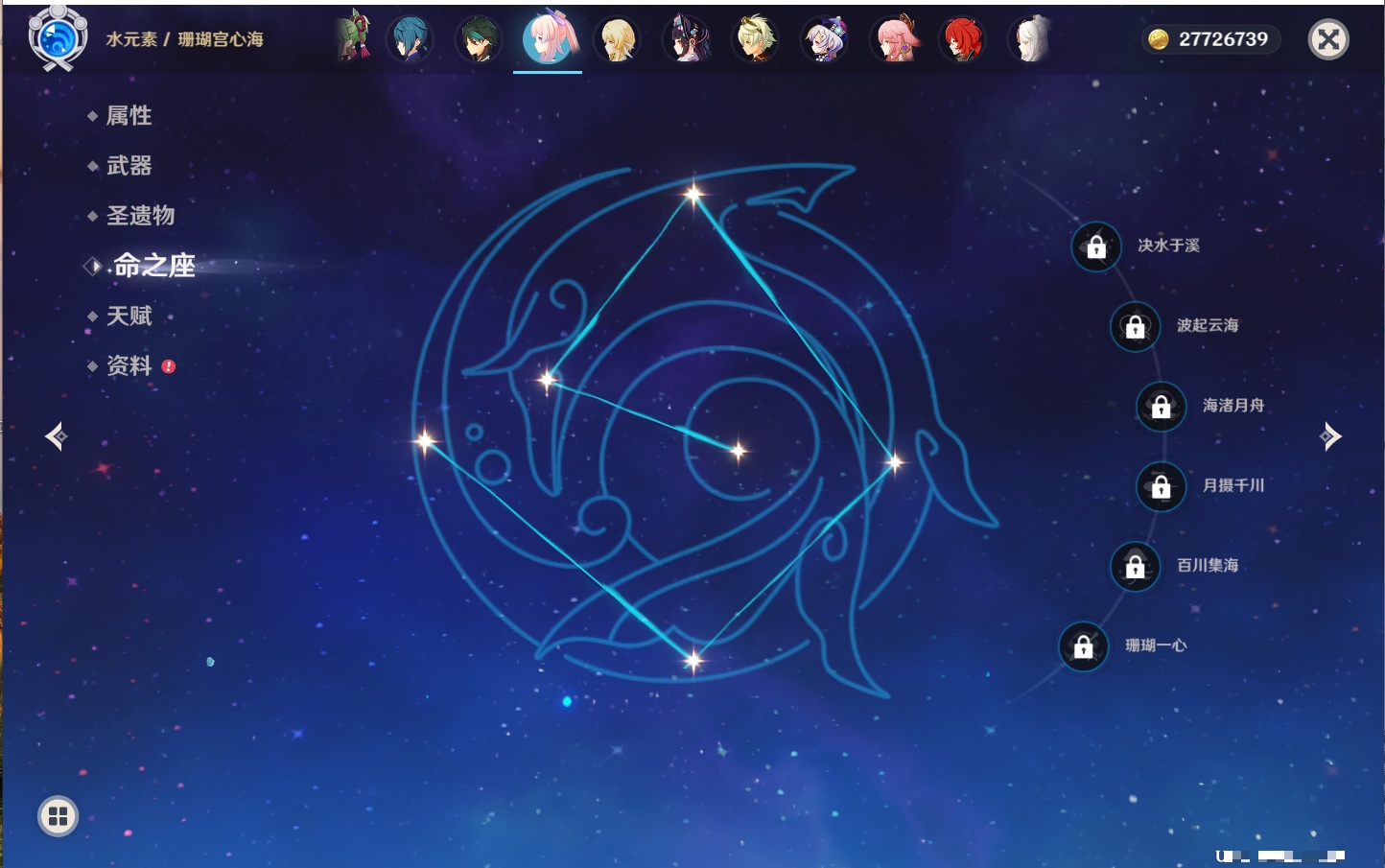Image resolution: width=1385 pixels, height=868 pixels.
Task: Click the center star inside the spiral
Action: [x=738, y=450]
